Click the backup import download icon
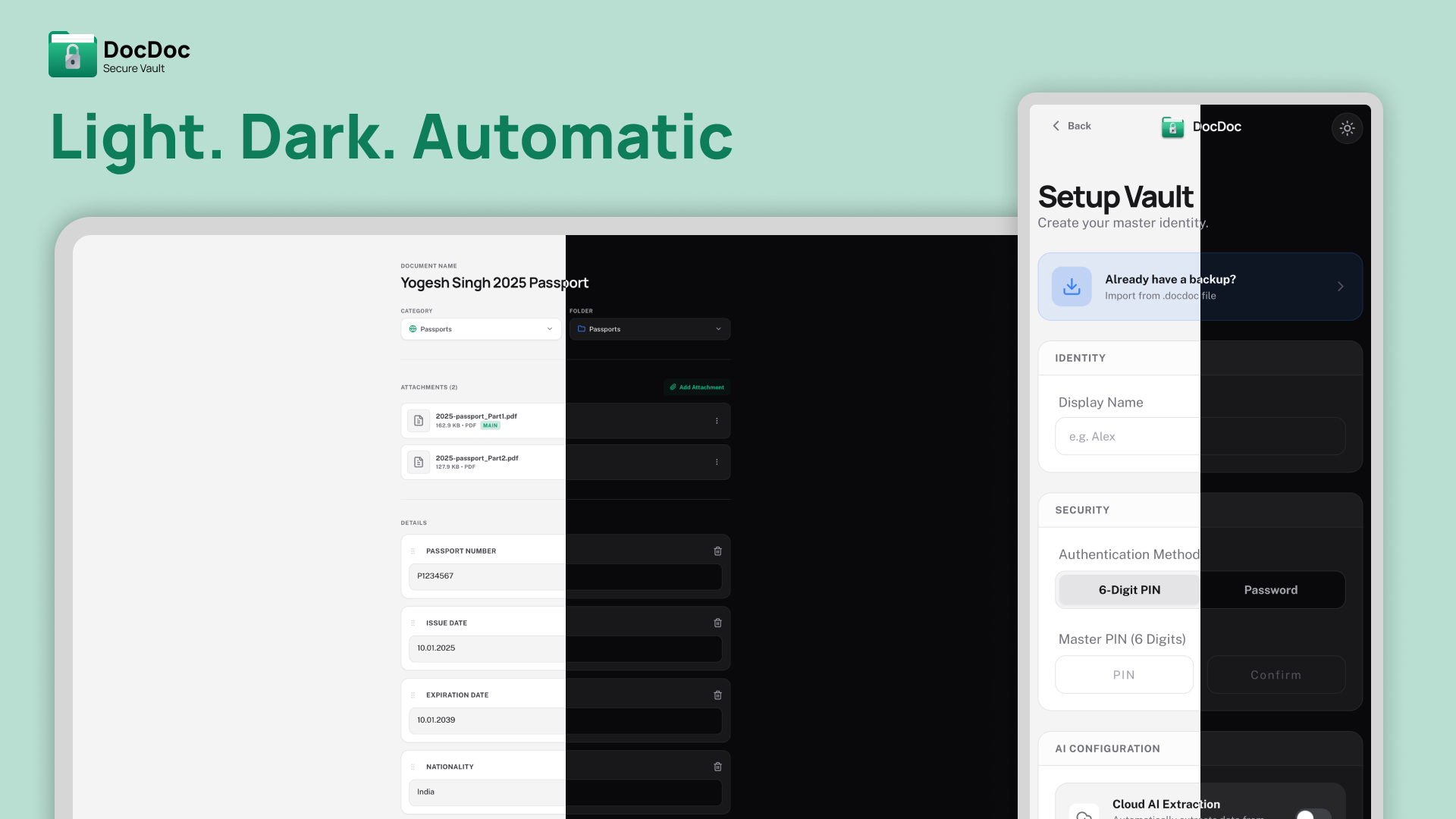The image size is (1456, 819). pos(1072,287)
